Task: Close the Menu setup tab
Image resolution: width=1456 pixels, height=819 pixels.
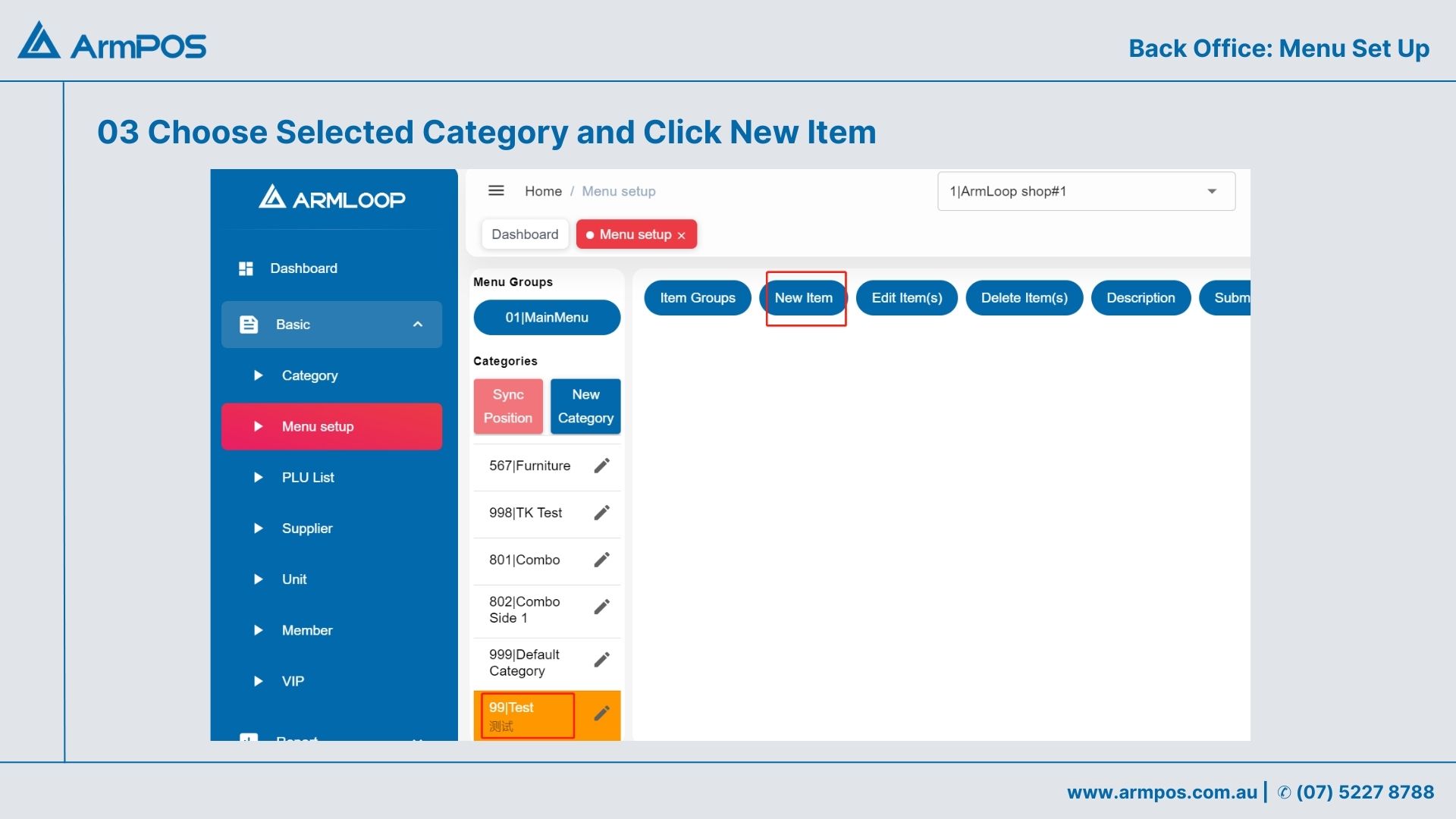Action: [x=682, y=236]
